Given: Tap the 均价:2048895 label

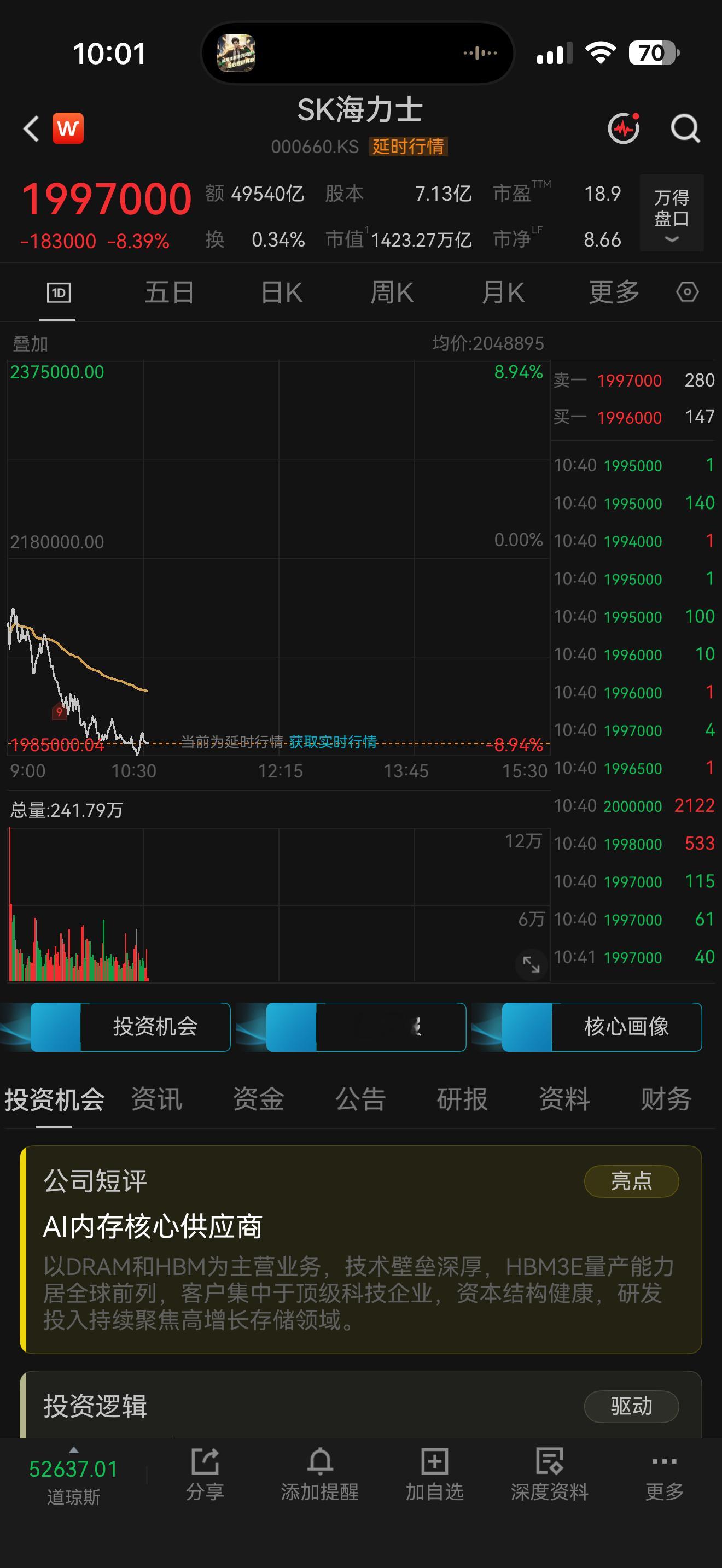Looking at the screenshot, I should (488, 343).
